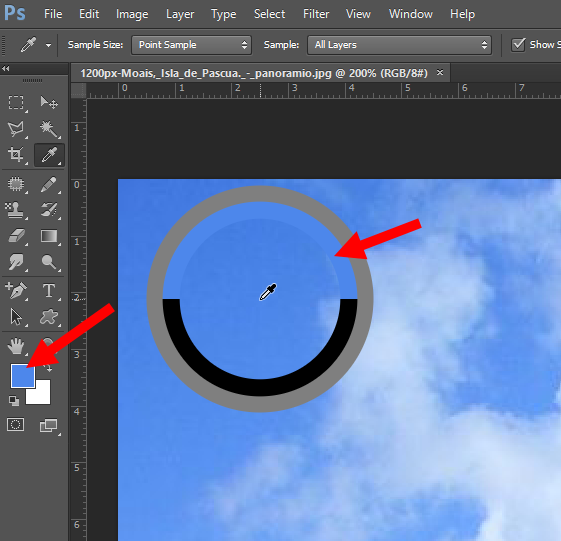This screenshot has height=541, width=561.
Task: Toggle the Show Sampling Ring checkbox
Action: coord(518,45)
